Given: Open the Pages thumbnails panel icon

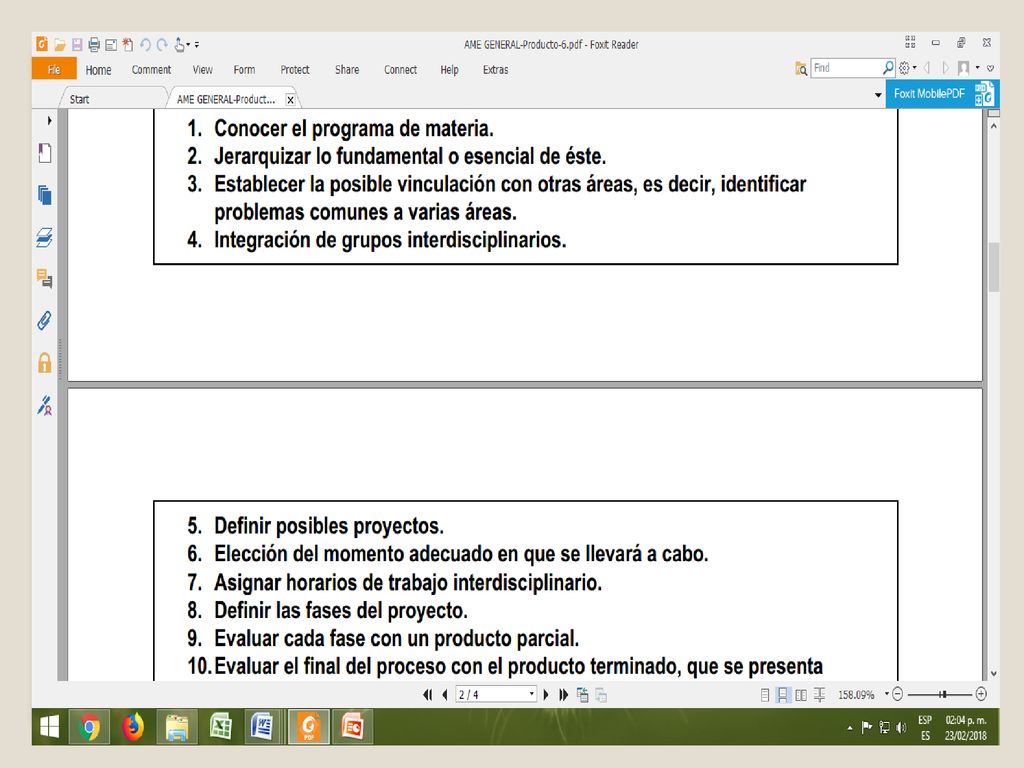Looking at the screenshot, I should tap(44, 195).
